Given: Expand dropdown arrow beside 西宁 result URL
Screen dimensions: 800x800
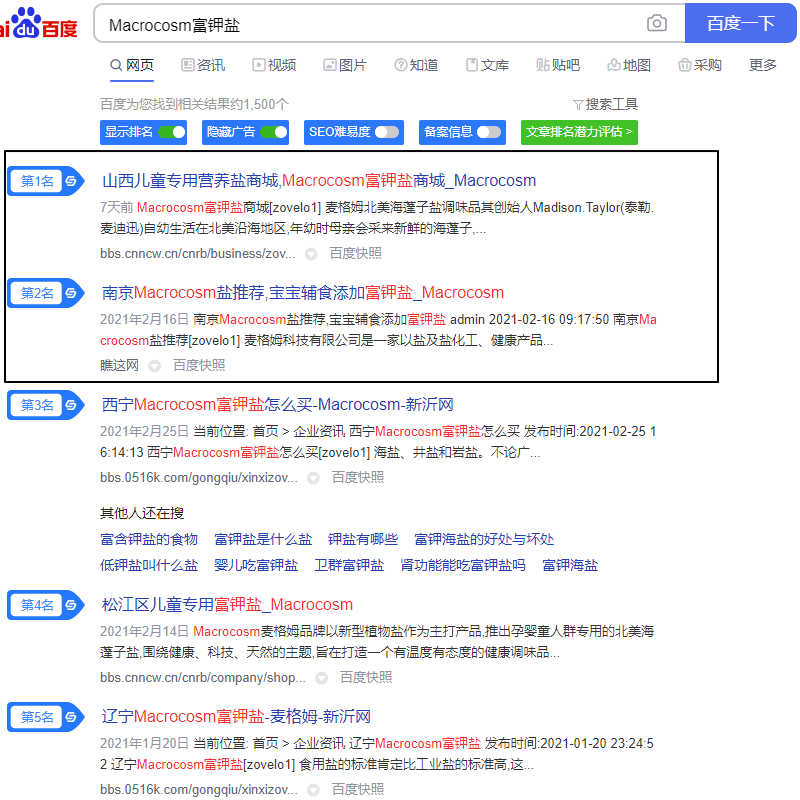Looking at the screenshot, I should pos(313,478).
